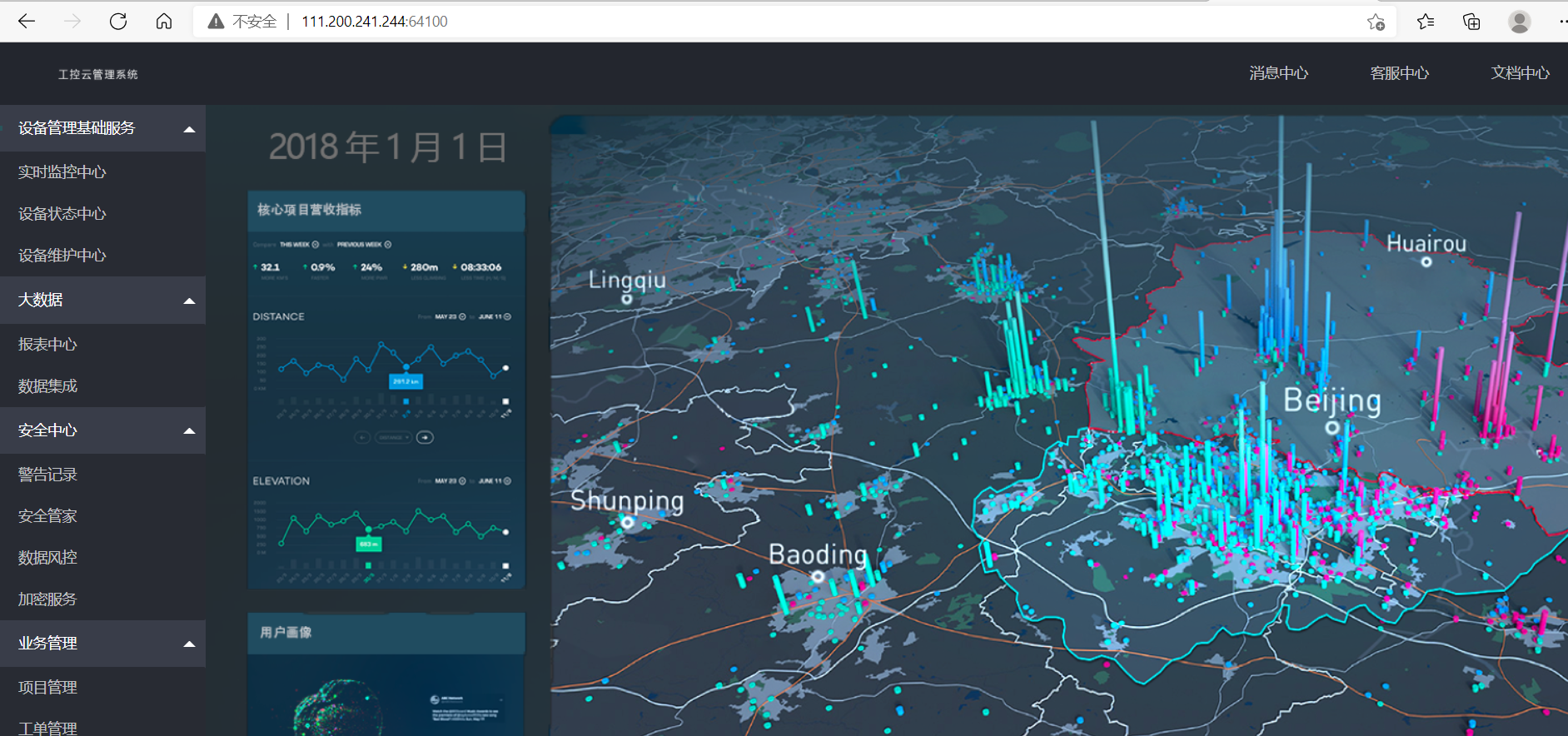Reload the current page
Image resolution: width=1568 pixels, height=736 pixels.
118,22
